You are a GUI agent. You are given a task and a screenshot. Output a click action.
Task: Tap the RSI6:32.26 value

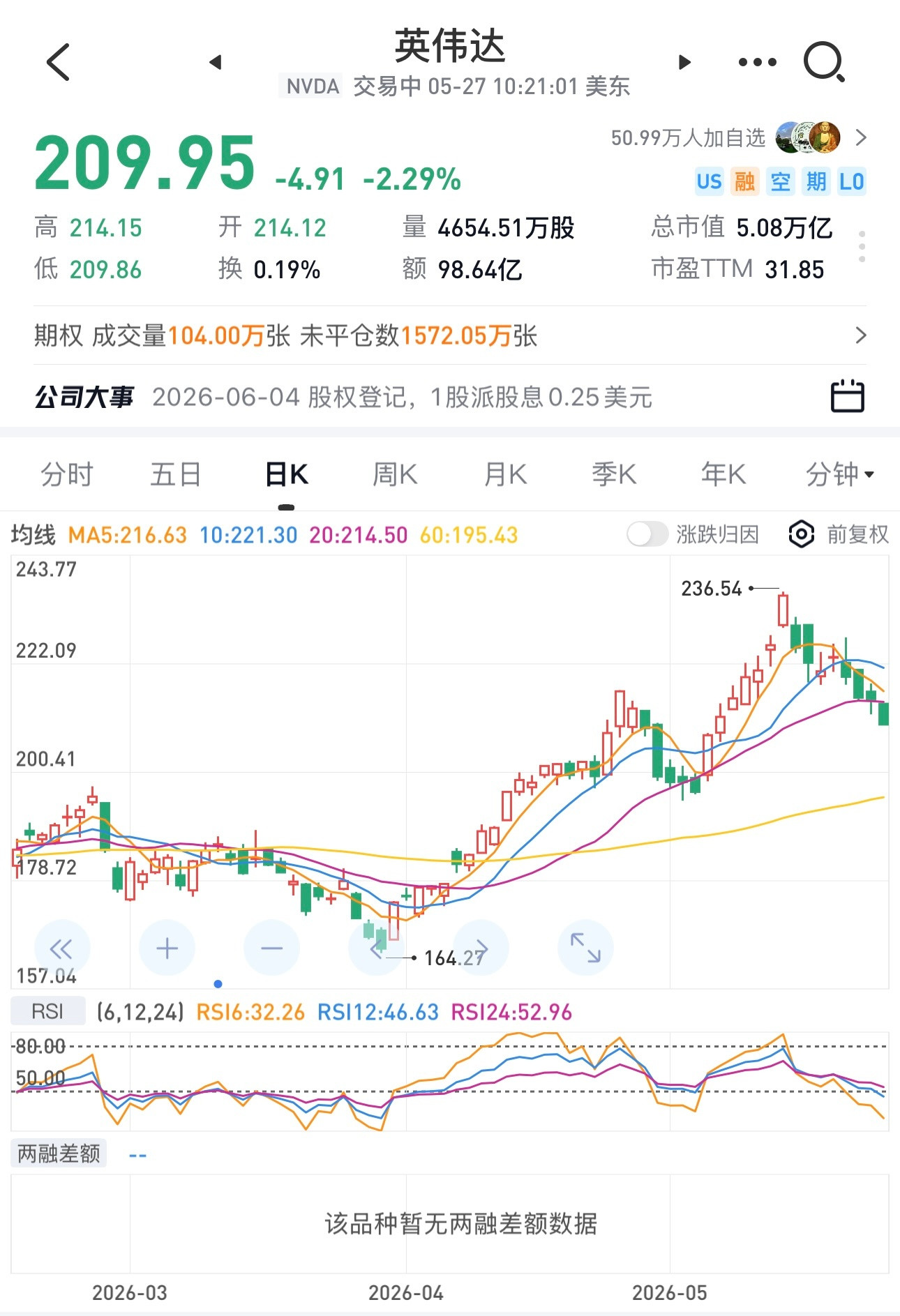click(250, 1012)
